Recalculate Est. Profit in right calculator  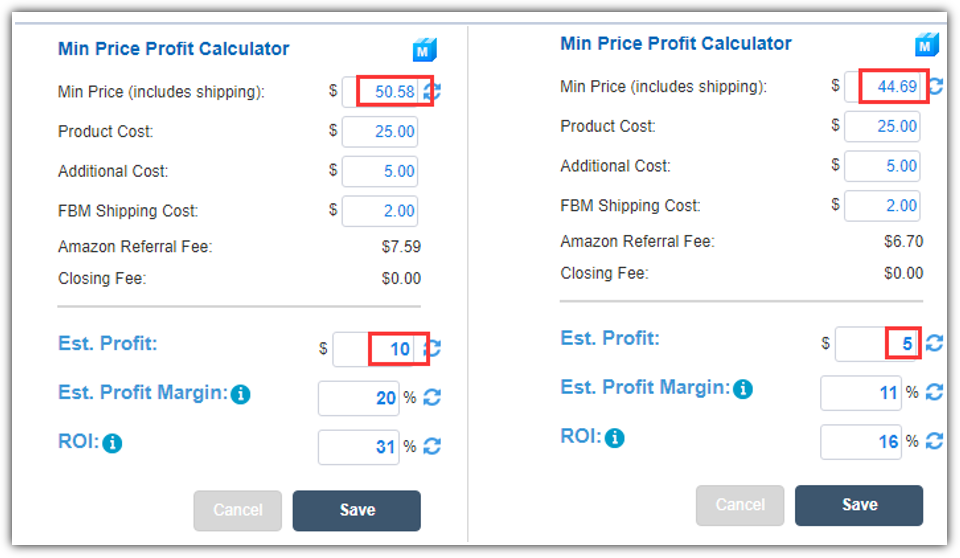pos(934,343)
